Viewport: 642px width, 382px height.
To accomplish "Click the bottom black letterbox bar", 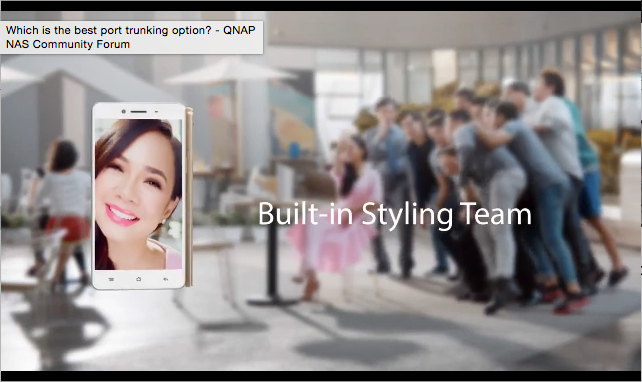I will coord(321,376).
